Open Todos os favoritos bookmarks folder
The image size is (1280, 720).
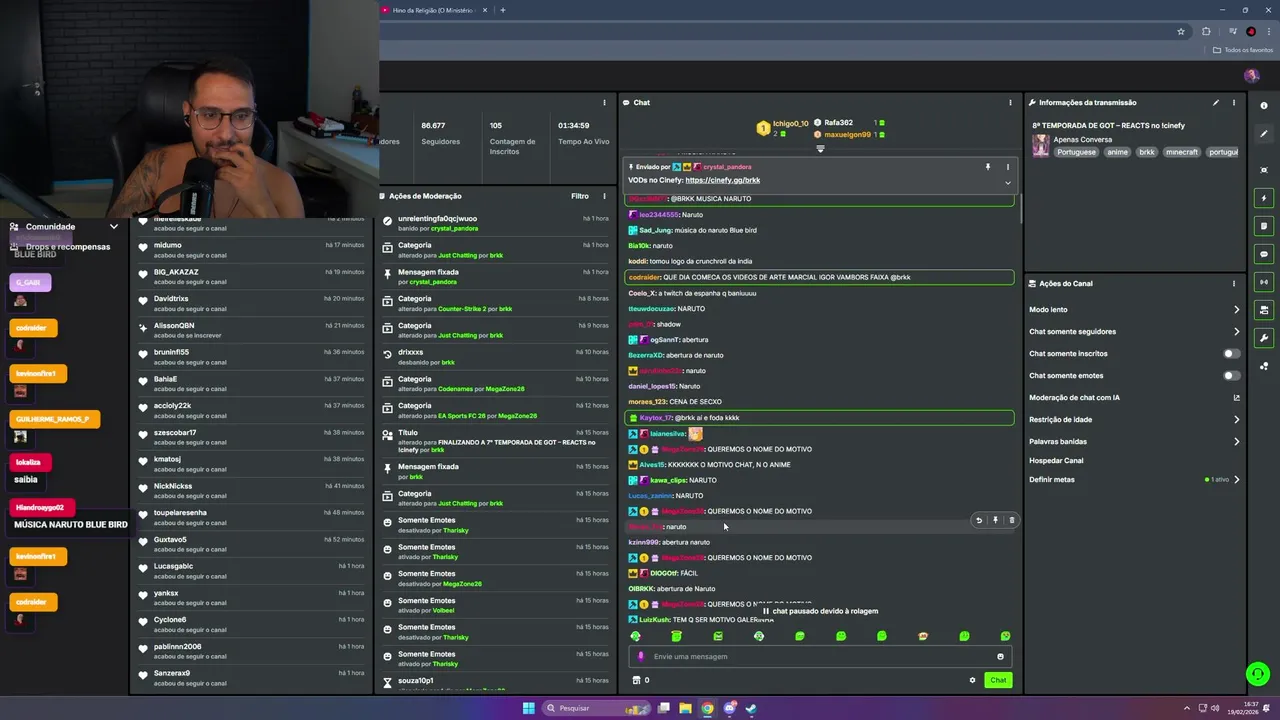point(1243,50)
